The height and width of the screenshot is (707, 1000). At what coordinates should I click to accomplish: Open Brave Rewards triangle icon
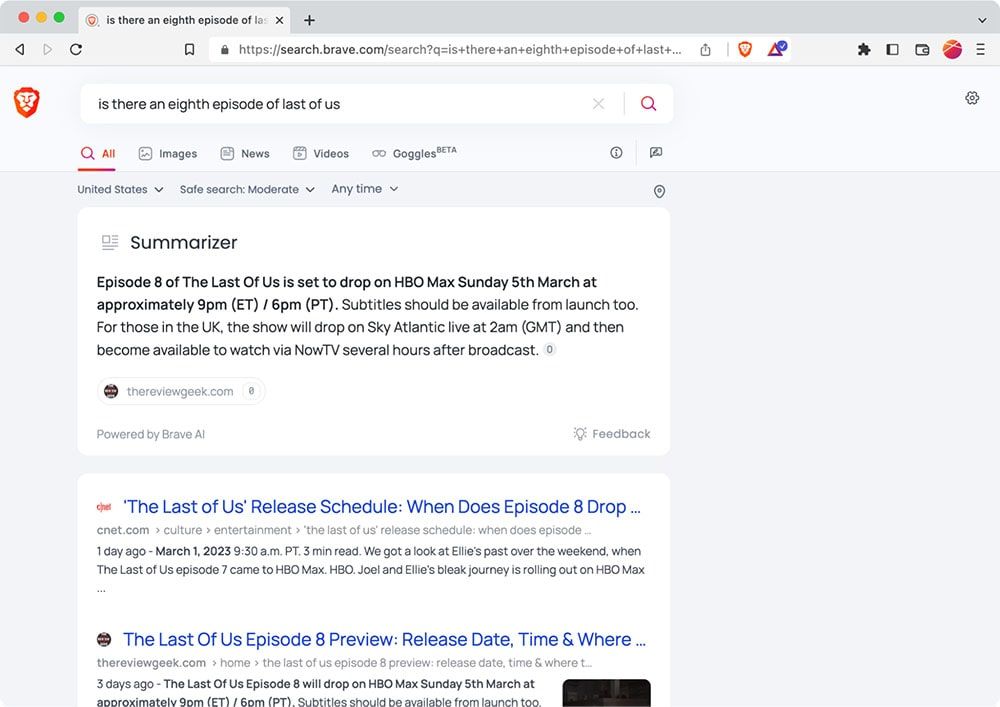pos(776,49)
